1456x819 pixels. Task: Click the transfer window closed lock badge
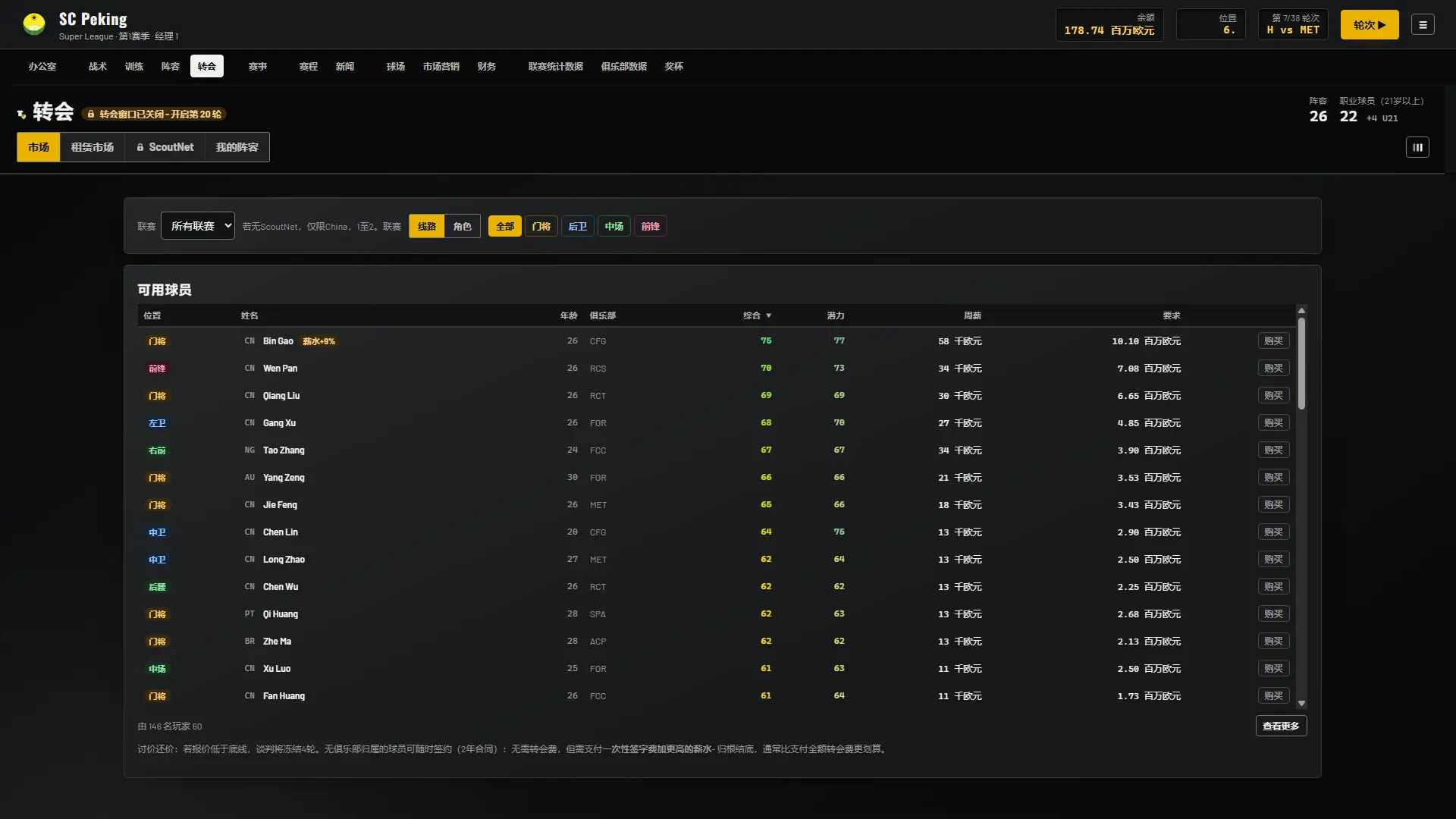[x=154, y=114]
